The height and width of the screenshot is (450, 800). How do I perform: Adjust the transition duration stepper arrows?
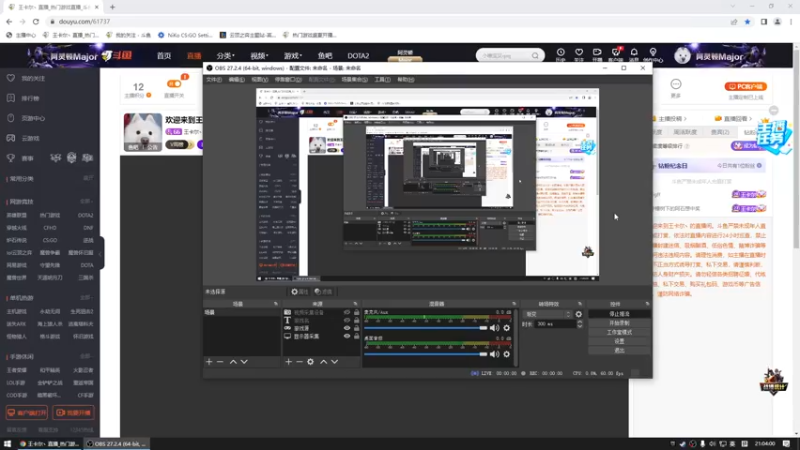pos(580,324)
